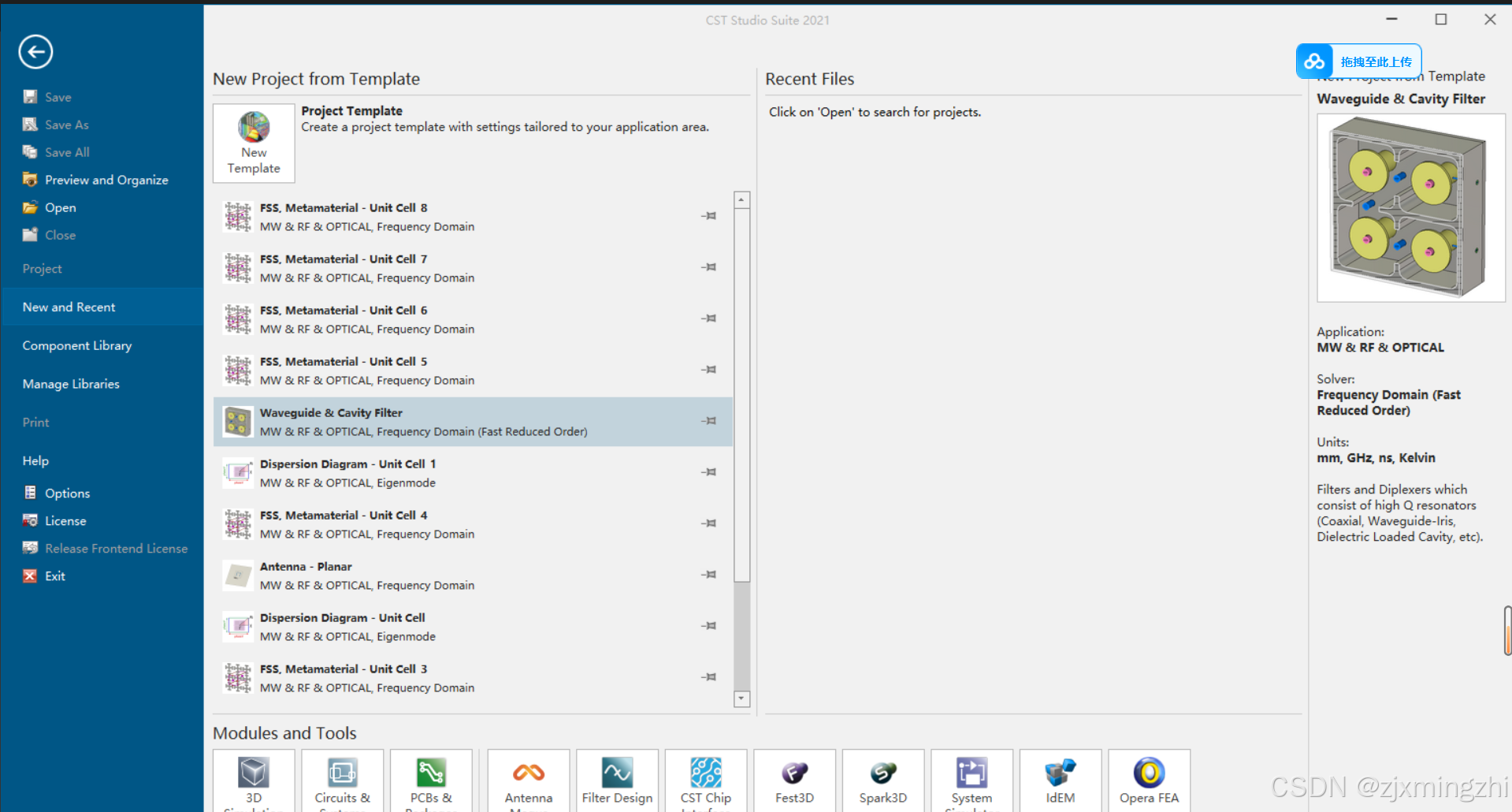Click the Options label
The width and height of the screenshot is (1512, 812).
pos(67,494)
